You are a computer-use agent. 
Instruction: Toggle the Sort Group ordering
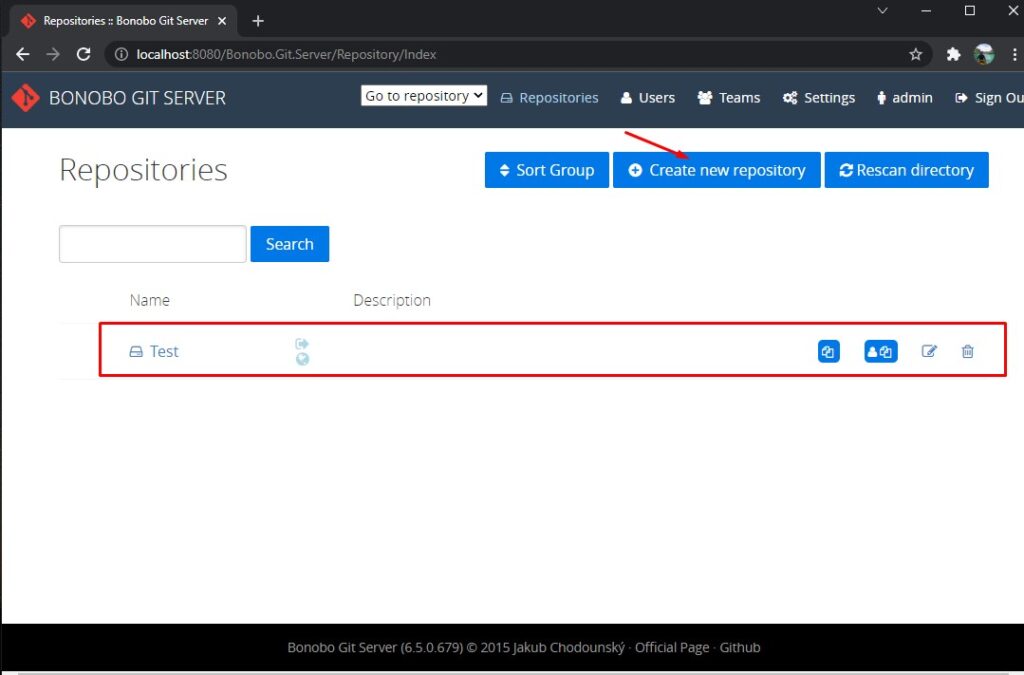[547, 170]
